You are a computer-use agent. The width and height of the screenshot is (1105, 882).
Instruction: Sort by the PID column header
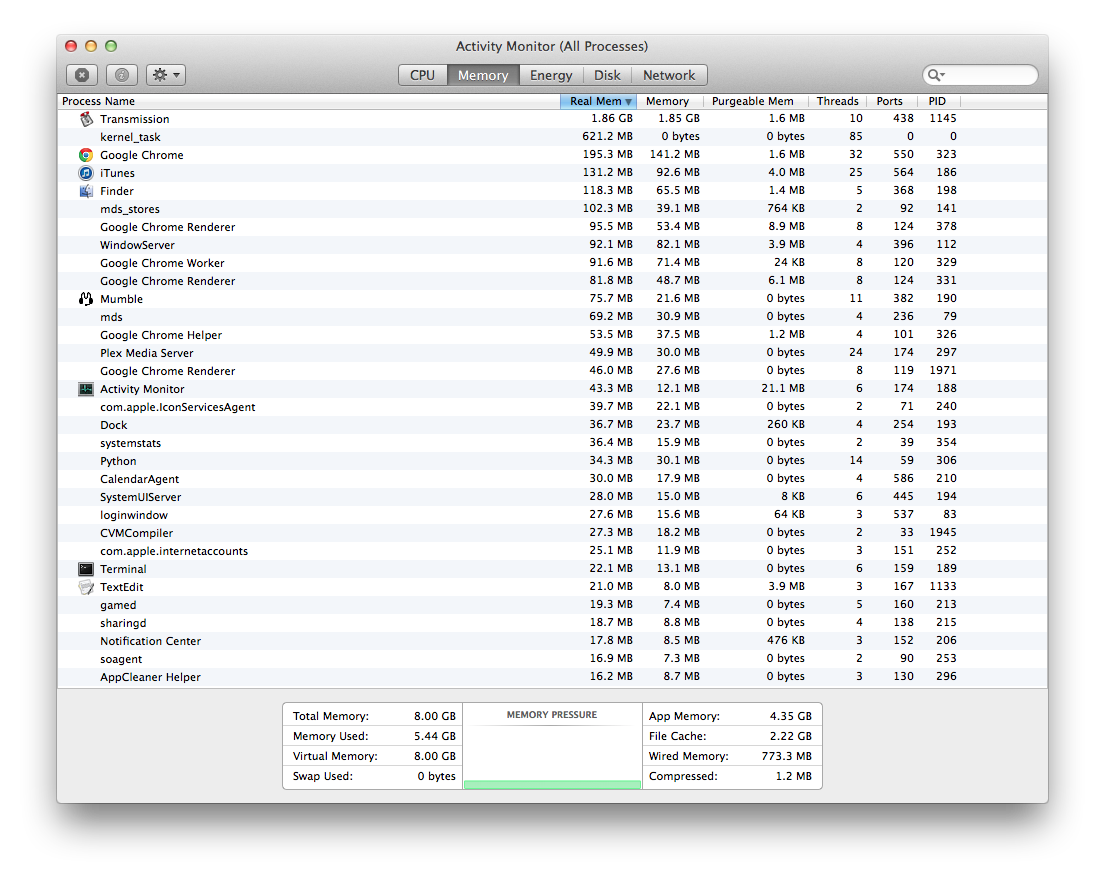pyautogui.click(x=937, y=101)
